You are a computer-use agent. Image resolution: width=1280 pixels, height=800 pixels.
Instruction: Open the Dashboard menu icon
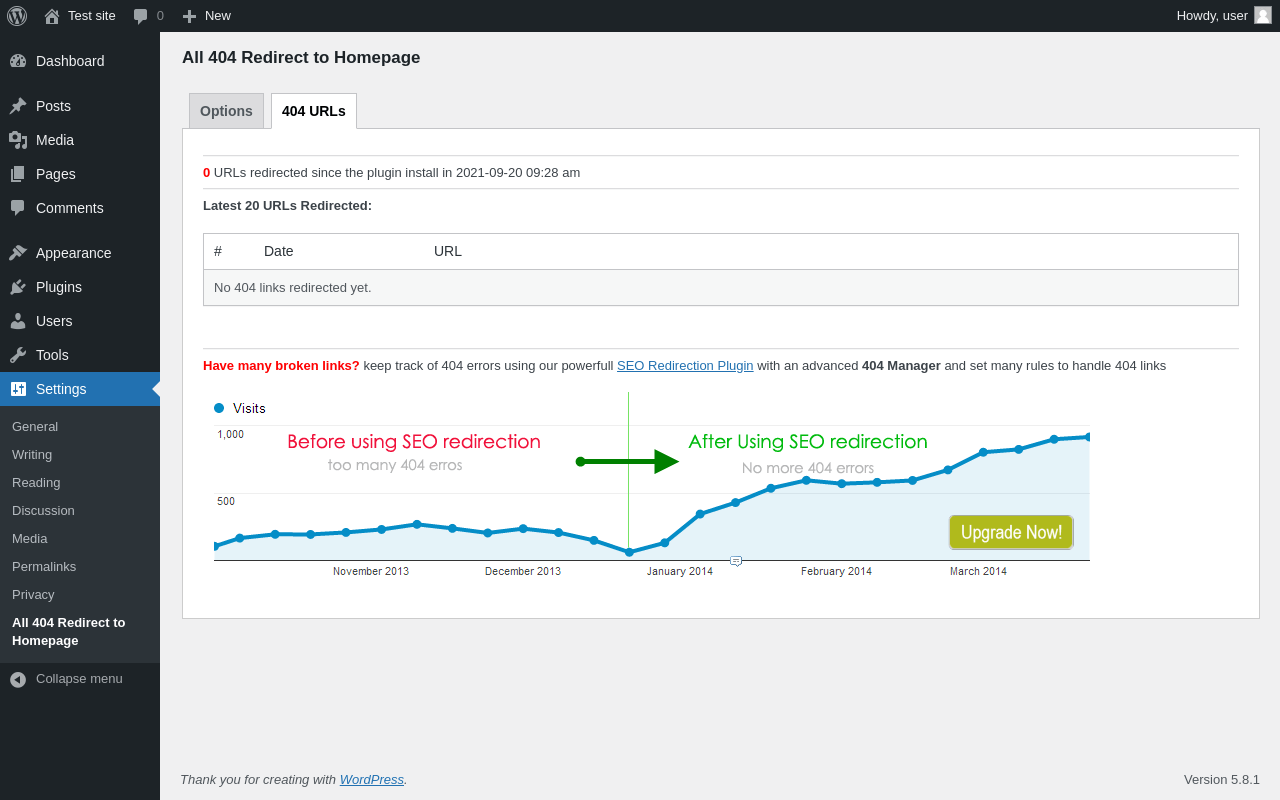[18, 61]
